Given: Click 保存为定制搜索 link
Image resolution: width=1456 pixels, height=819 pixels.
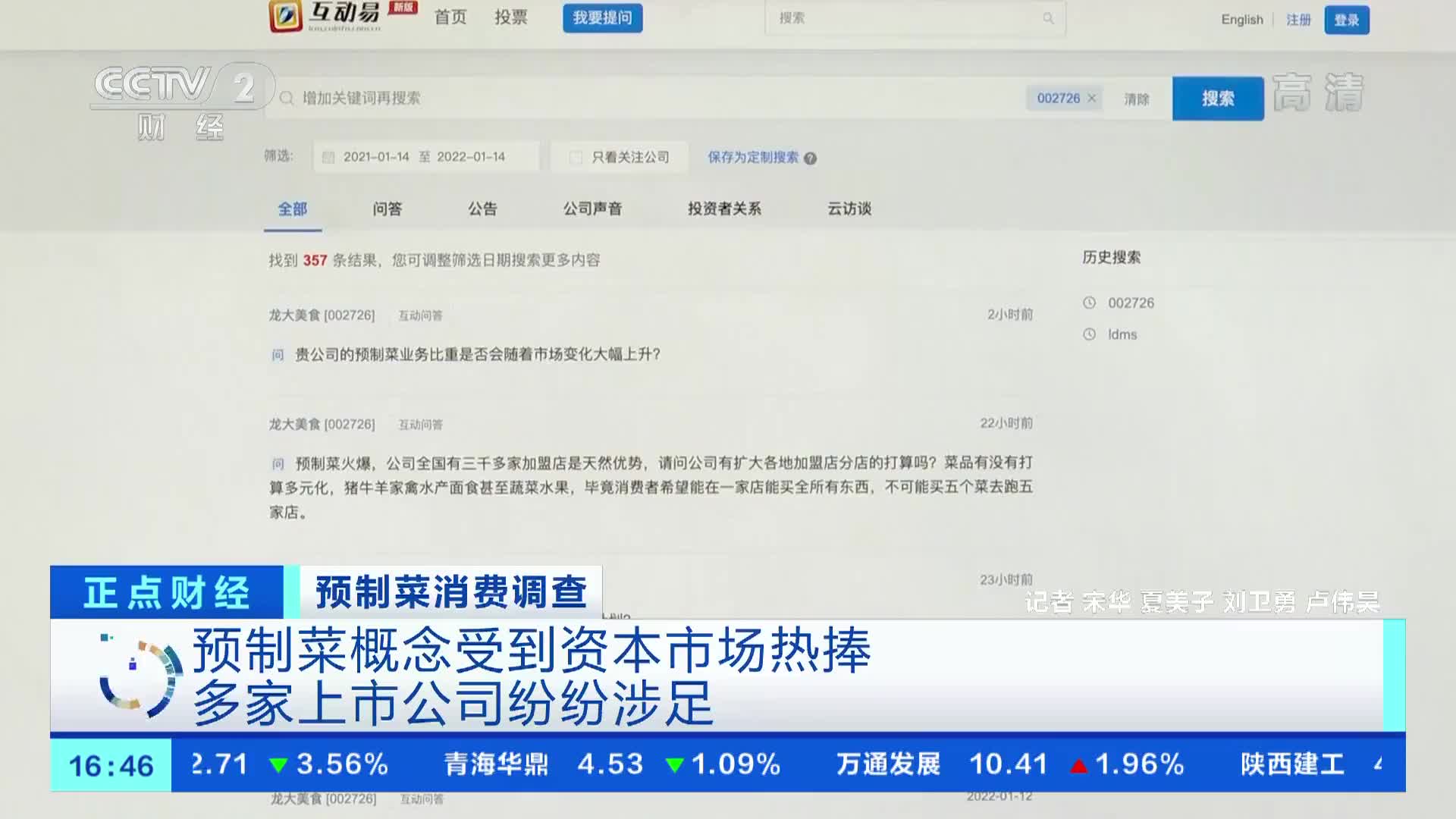Looking at the screenshot, I should point(753,157).
